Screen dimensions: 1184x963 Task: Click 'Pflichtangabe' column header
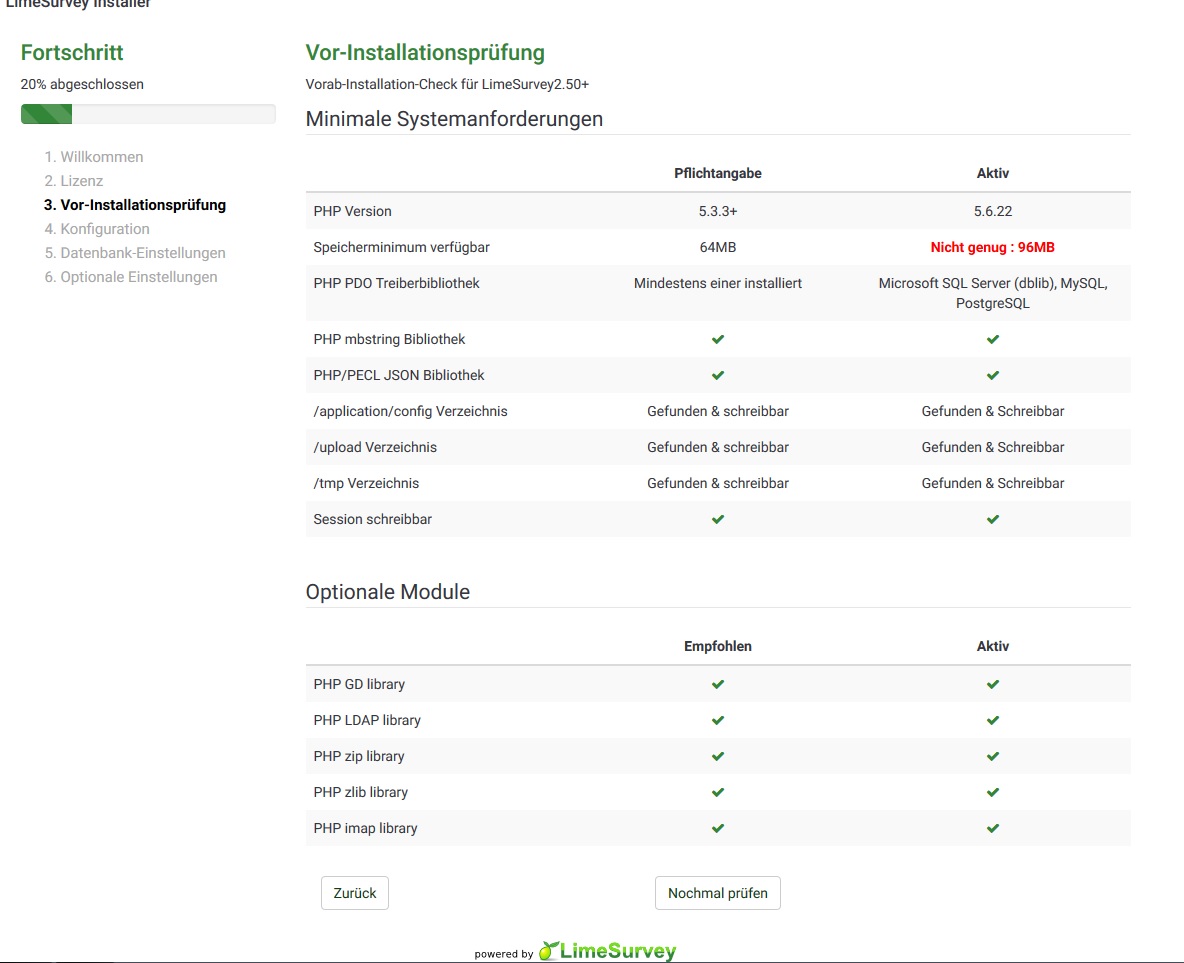click(x=717, y=173)
